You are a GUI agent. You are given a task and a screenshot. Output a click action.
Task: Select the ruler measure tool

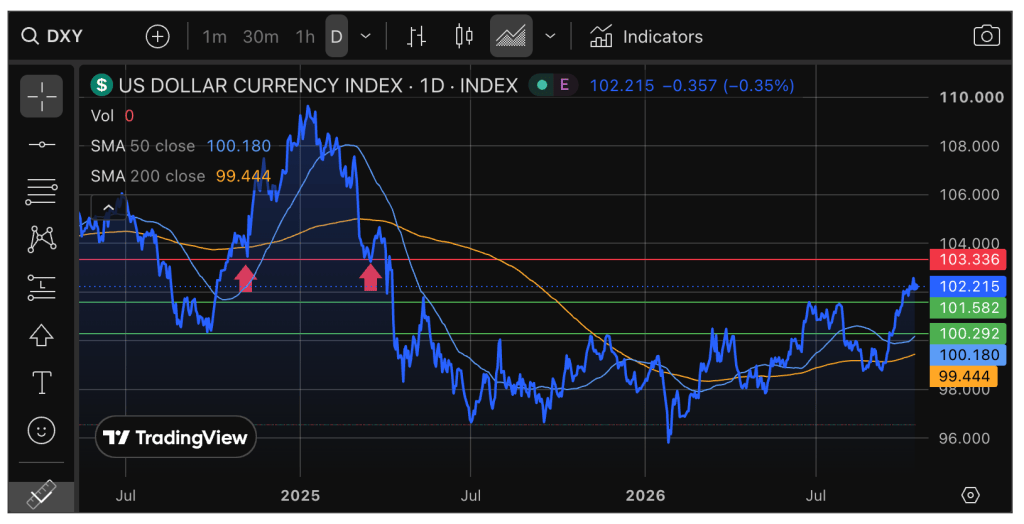tap(40, 495)
